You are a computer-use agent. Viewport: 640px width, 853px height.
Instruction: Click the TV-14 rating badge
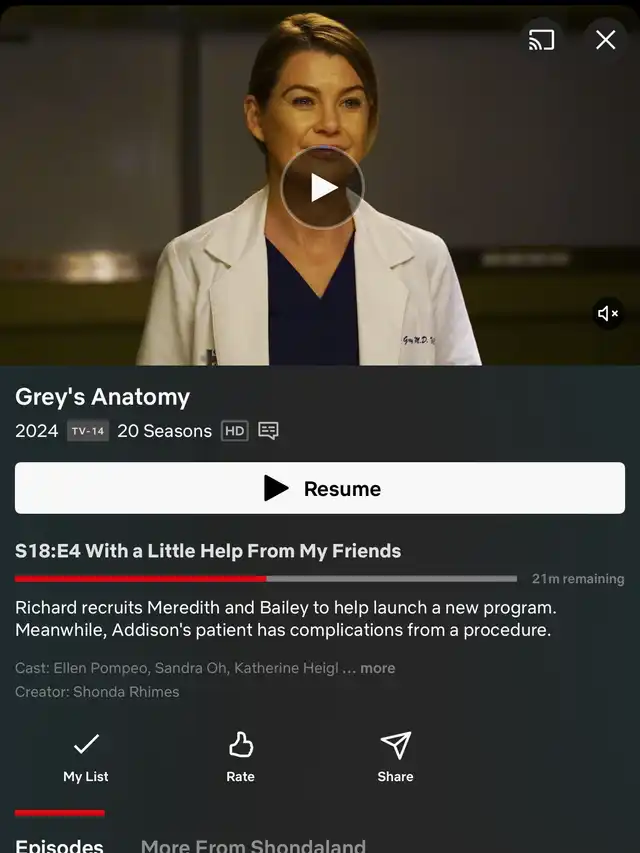click(88, 431)
